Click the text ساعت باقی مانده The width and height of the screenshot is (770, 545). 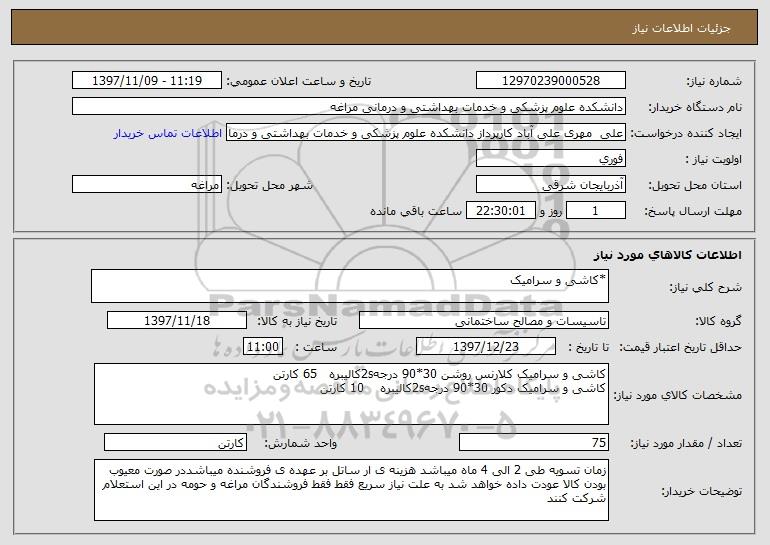416,211
